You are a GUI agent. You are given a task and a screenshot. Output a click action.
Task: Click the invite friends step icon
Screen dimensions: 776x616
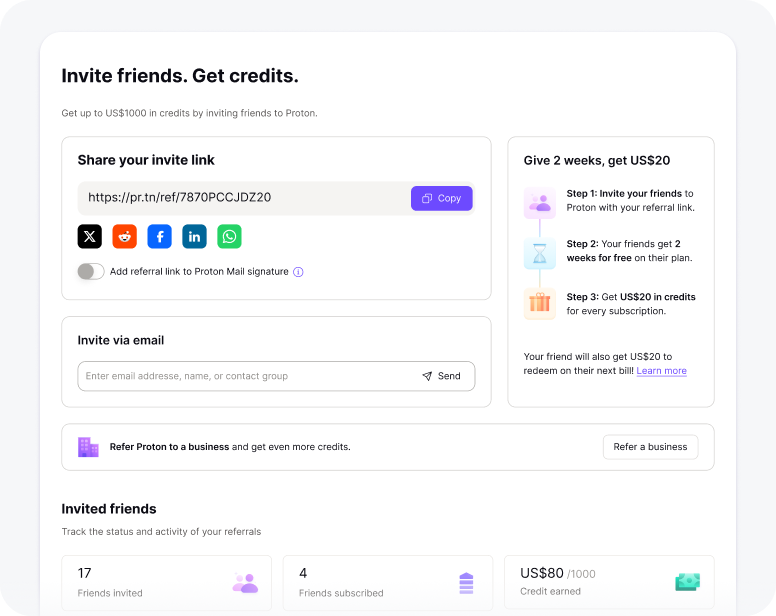(x=540, y=202)
